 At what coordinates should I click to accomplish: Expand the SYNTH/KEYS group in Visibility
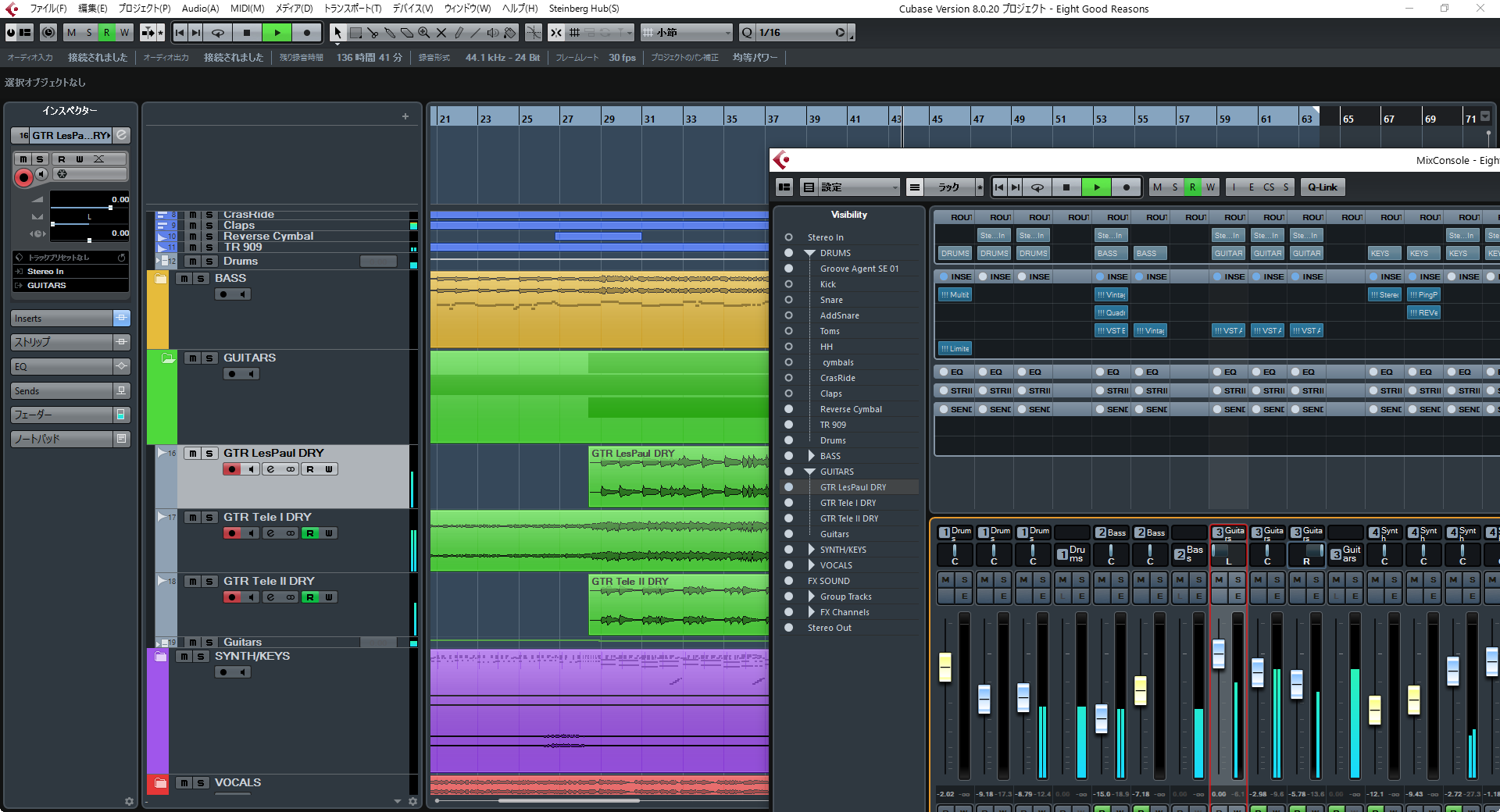tap(812, 550)
